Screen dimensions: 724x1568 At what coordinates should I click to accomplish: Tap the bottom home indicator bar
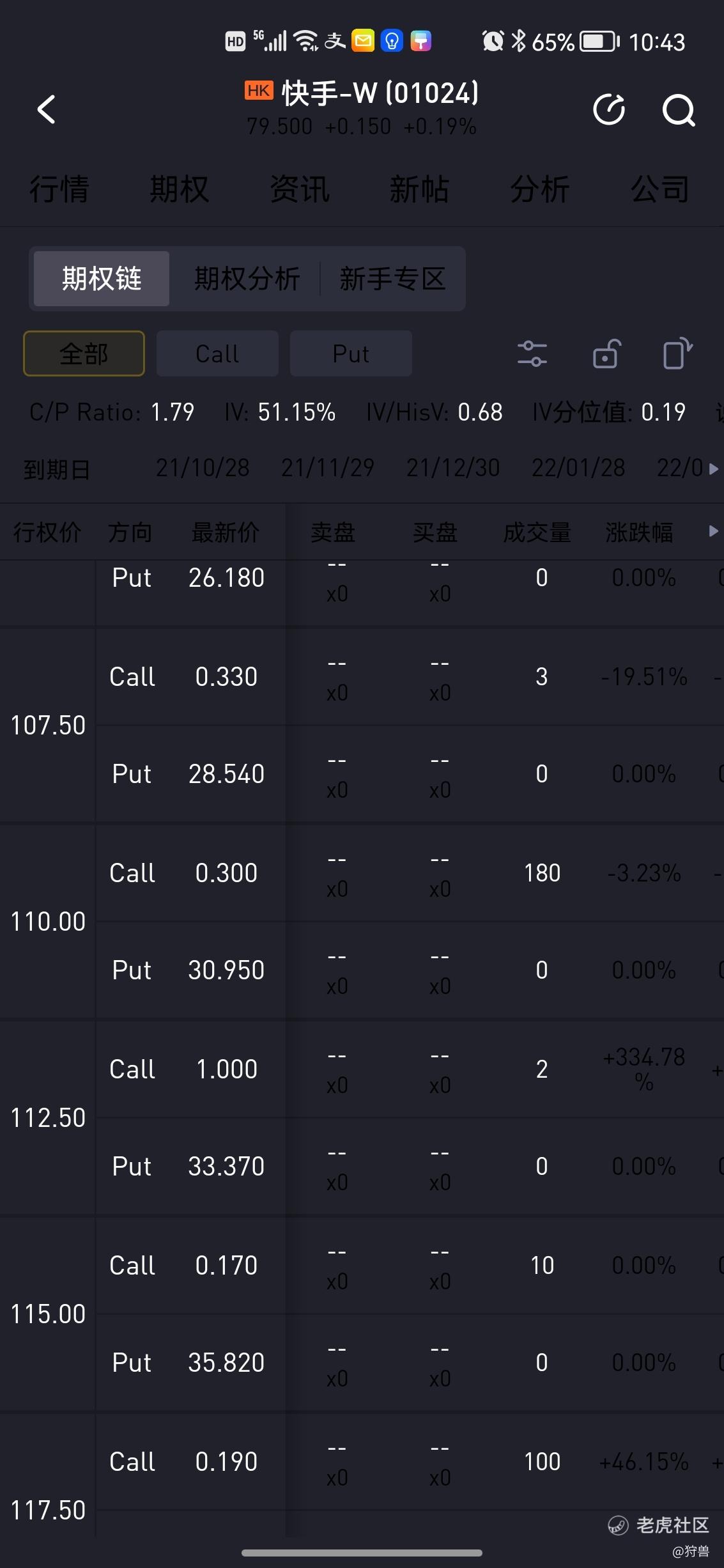[362, 1553]
